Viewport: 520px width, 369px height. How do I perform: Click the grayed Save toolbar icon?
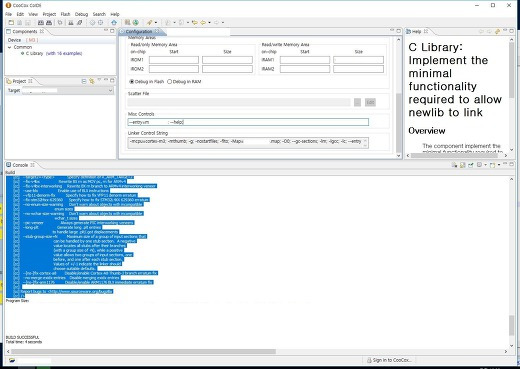[20, 23]
